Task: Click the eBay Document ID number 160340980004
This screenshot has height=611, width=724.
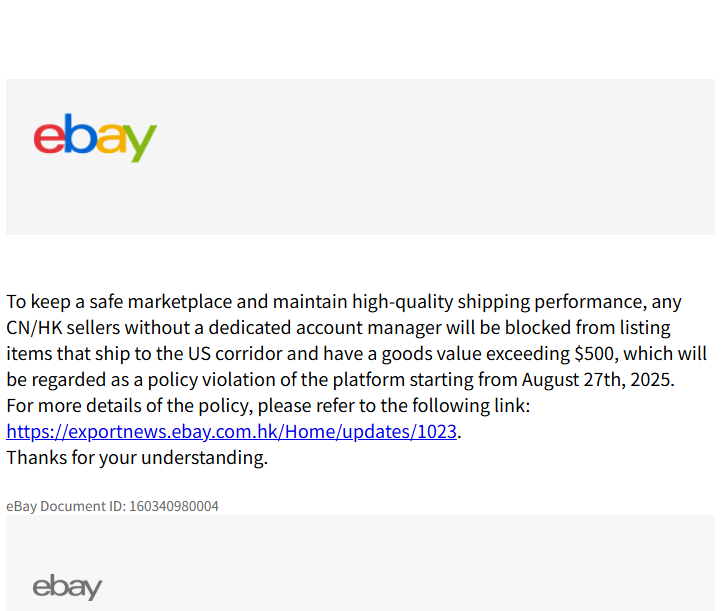Action: (173, 506)
